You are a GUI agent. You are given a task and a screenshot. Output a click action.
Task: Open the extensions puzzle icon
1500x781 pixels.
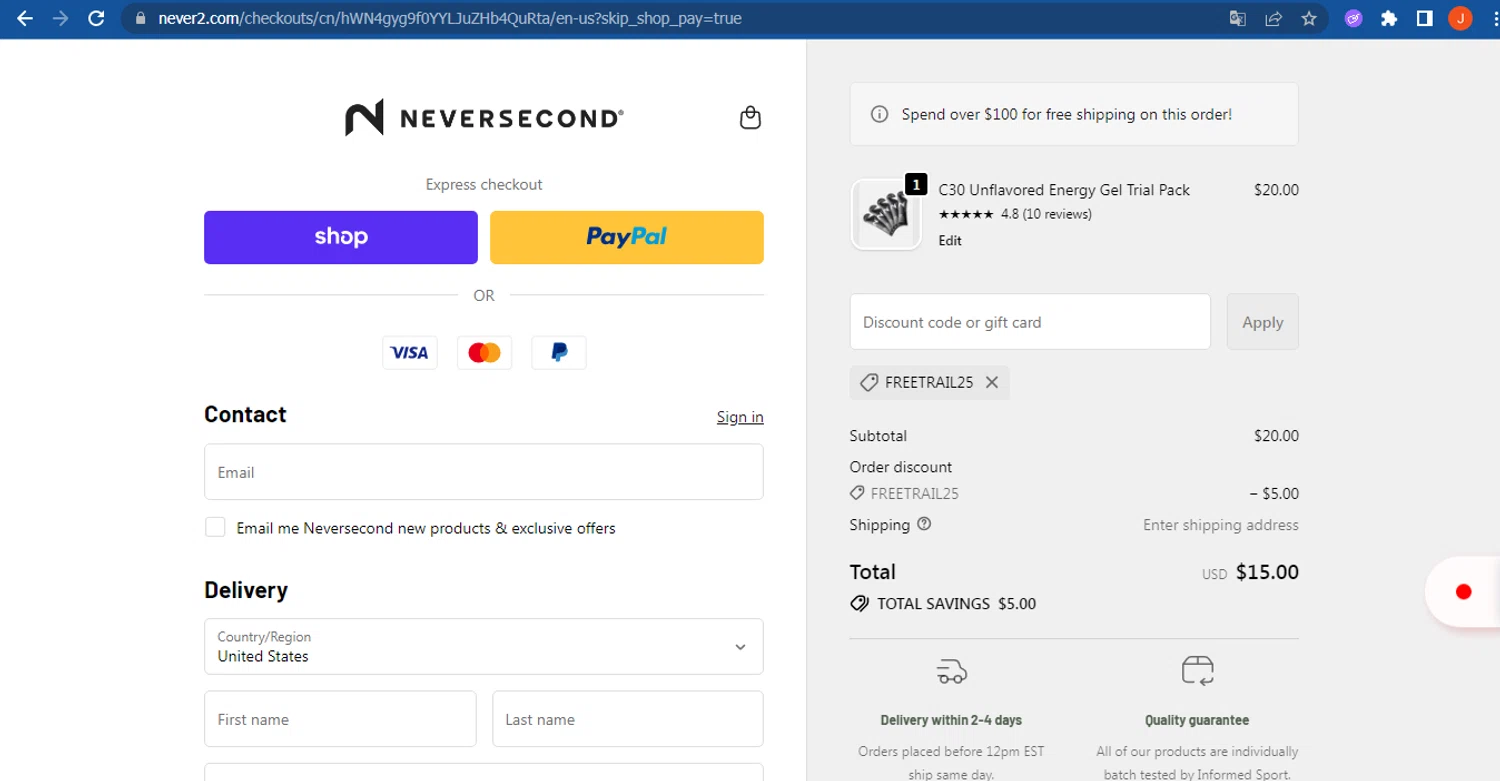click(x=1389, y=18)
